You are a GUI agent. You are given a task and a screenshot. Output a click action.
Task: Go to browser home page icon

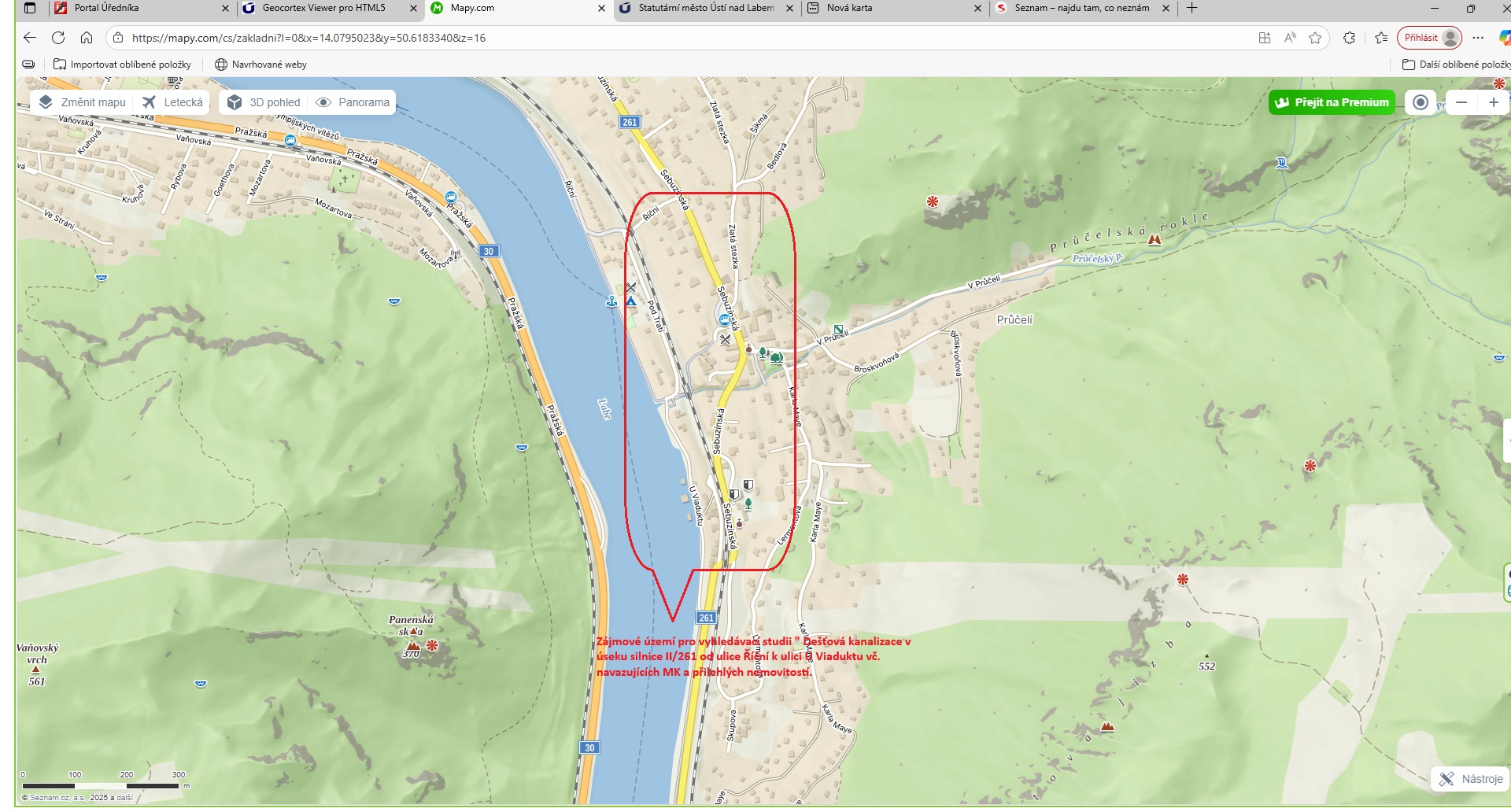click(87, 38)
